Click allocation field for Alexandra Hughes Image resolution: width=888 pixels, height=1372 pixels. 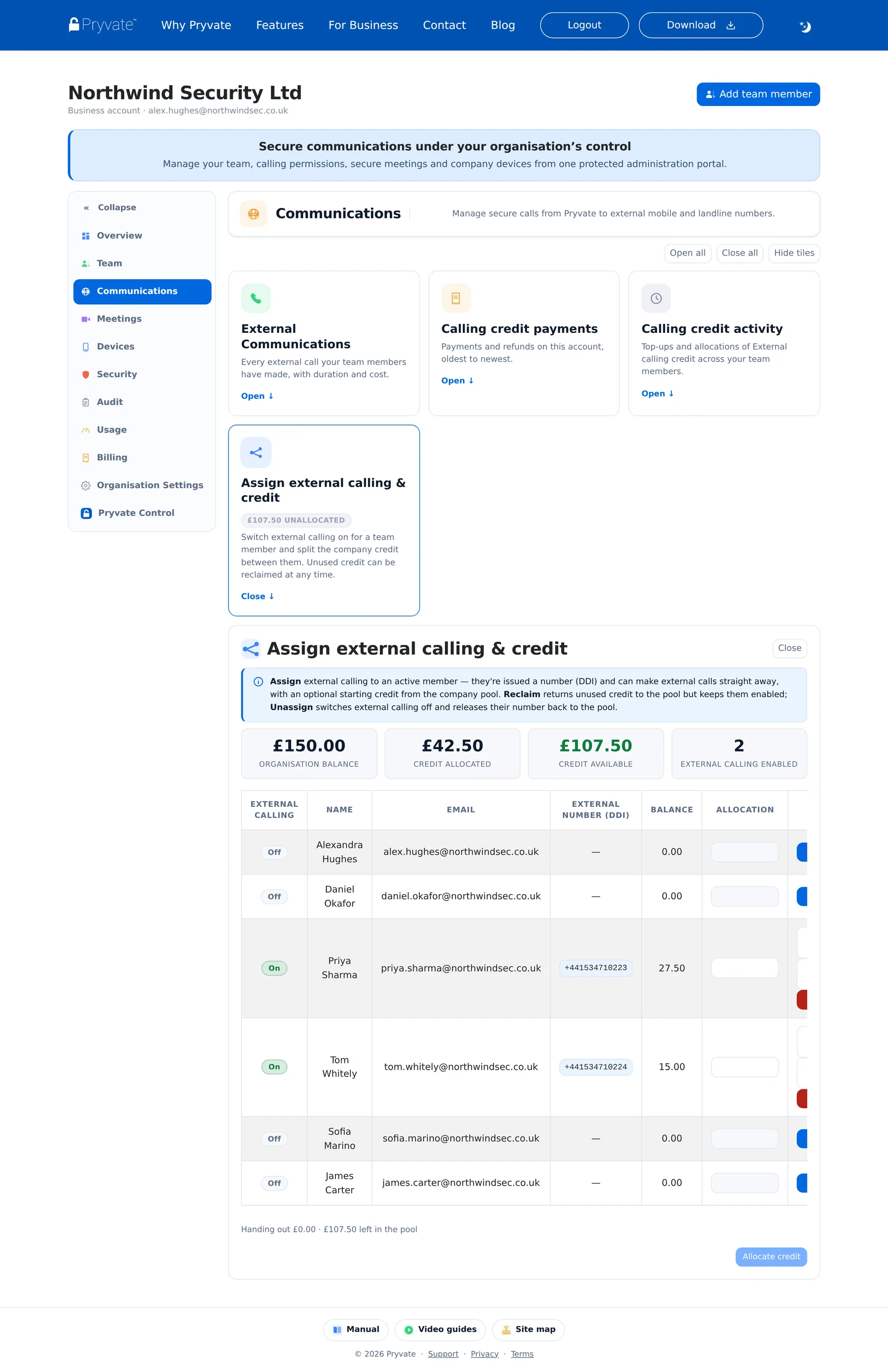(x=744, y=852)
